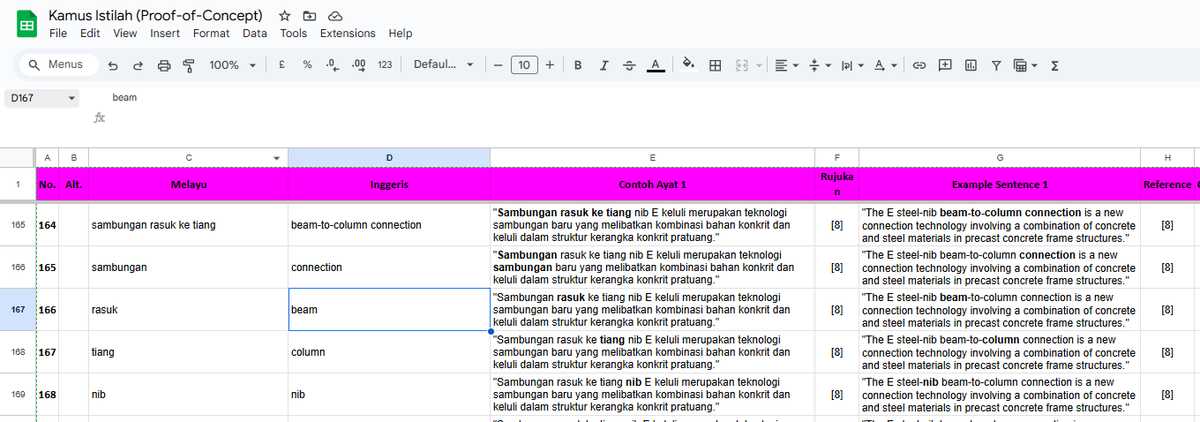Open the text wrapping dropdown
The height and width of the screenshot is (422, 1200).
tap(851, 65)
